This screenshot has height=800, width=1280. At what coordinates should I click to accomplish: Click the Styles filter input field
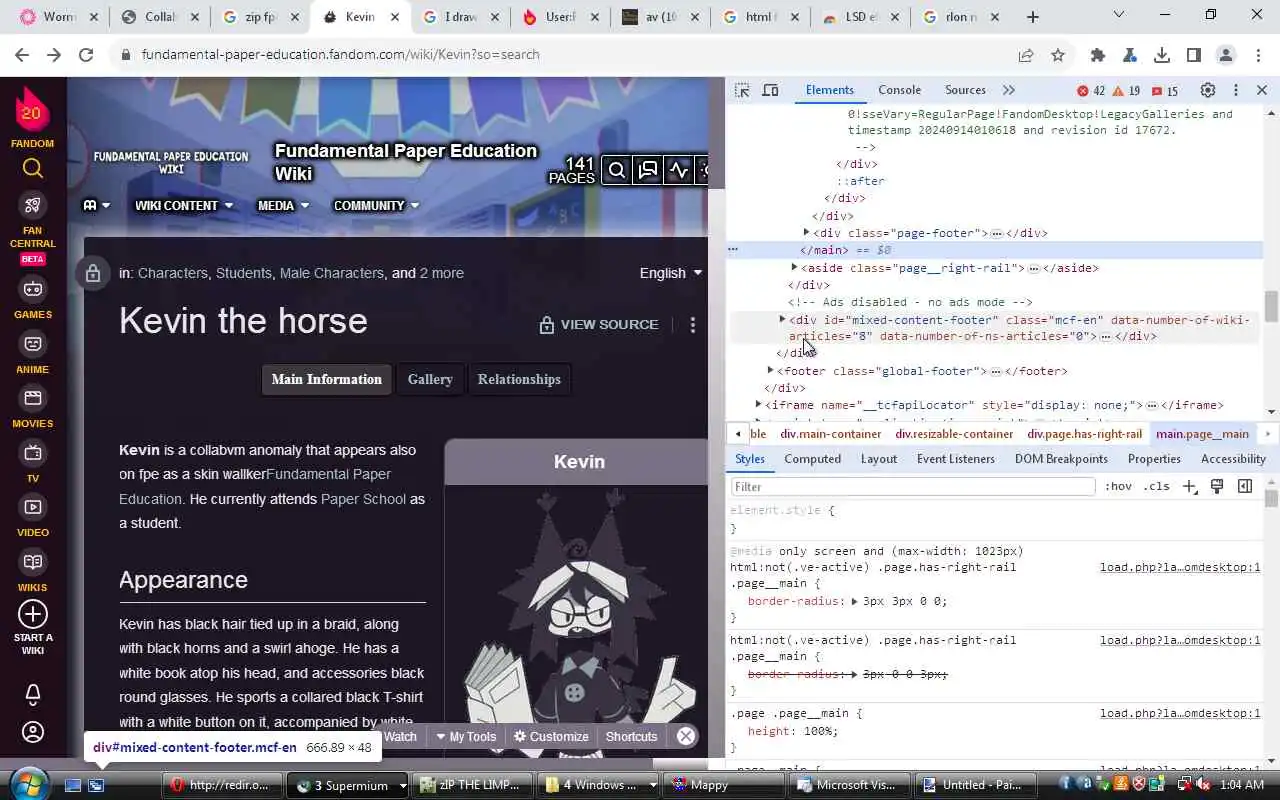coord(913,487)
